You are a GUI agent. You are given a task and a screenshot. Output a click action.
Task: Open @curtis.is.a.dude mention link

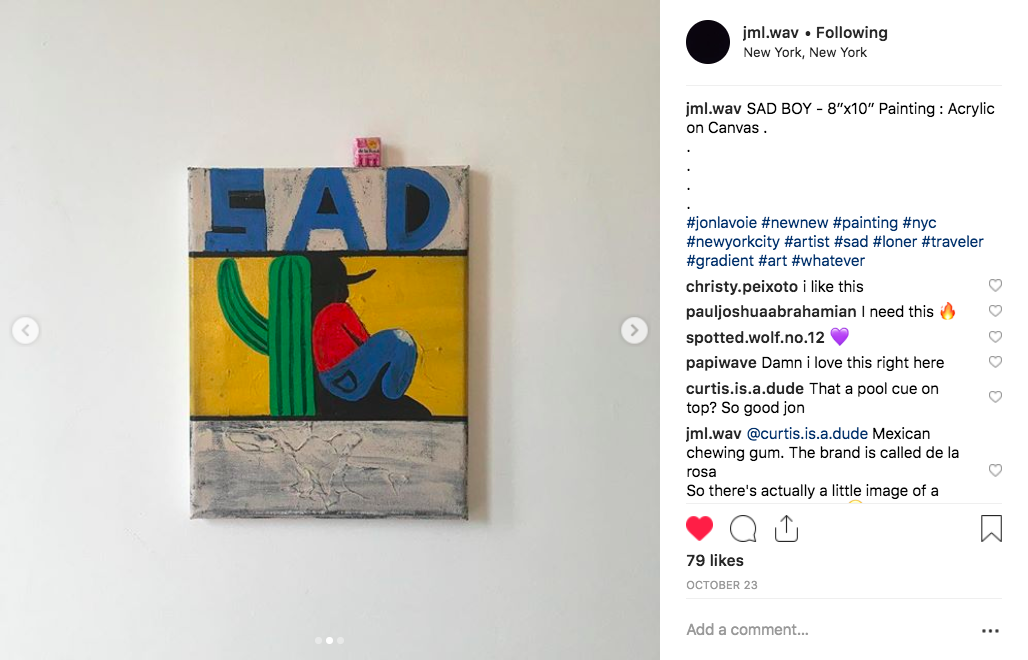point(807,434)
